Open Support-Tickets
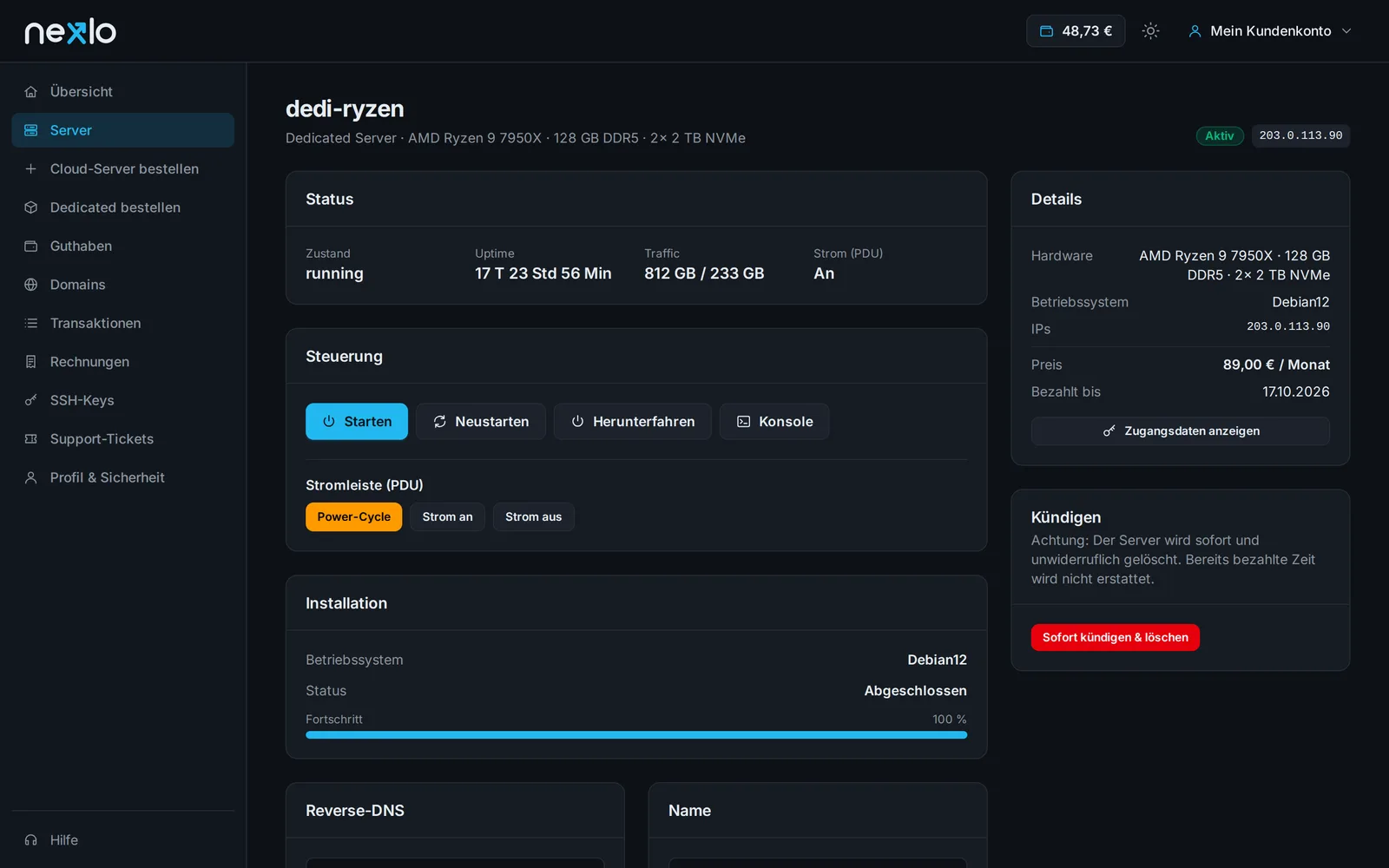The height and width of the screenshot is (868, 1389). [x=123, y=439]
